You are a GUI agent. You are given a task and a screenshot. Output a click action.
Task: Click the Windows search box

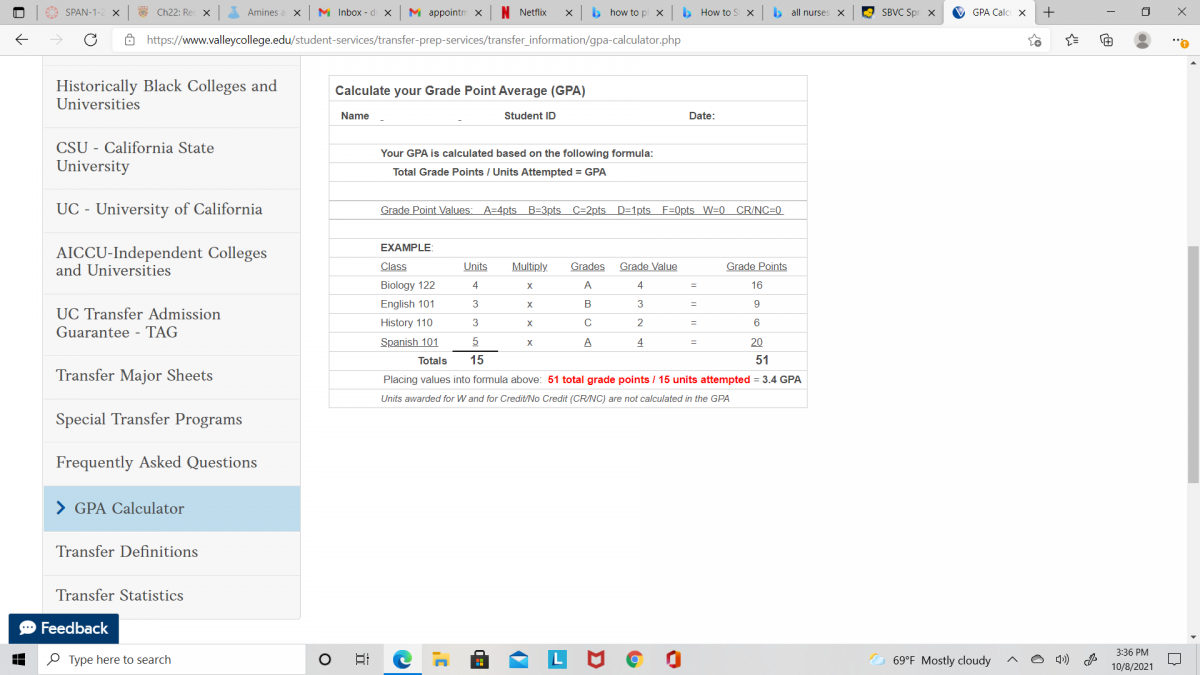(170, 659)
